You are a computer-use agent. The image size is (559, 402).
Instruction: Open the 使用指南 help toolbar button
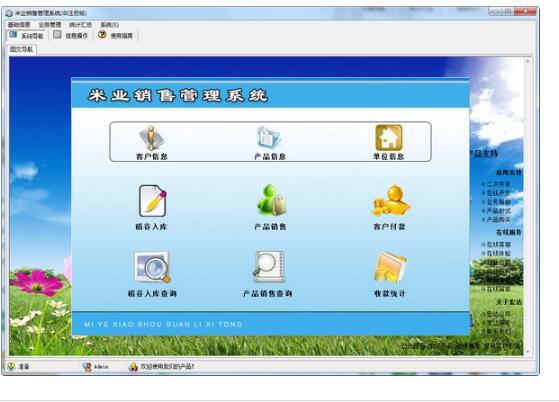pyautogui.click(x=116, y=36)
